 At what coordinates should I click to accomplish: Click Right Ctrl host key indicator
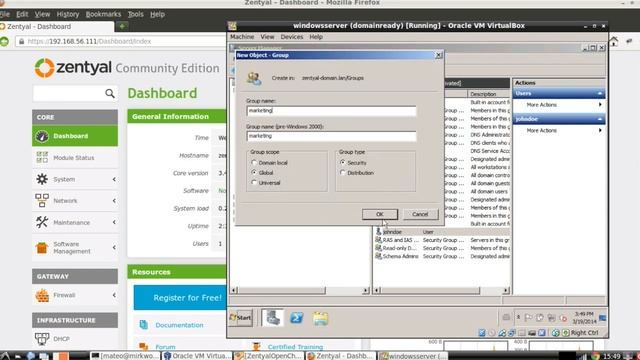(584, 333)
